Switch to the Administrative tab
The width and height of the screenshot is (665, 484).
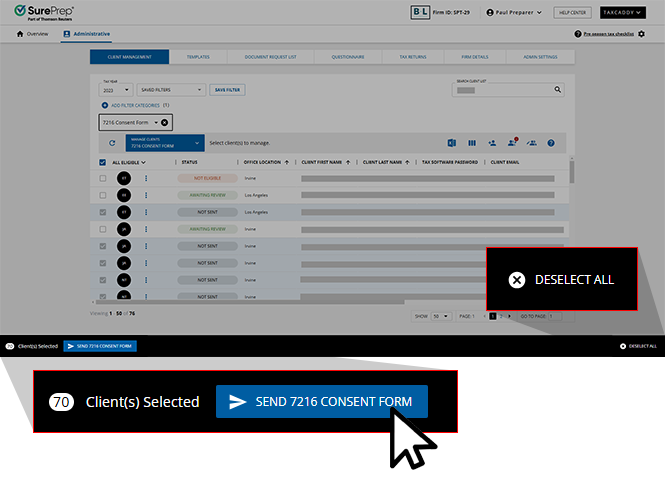point(87,34)
